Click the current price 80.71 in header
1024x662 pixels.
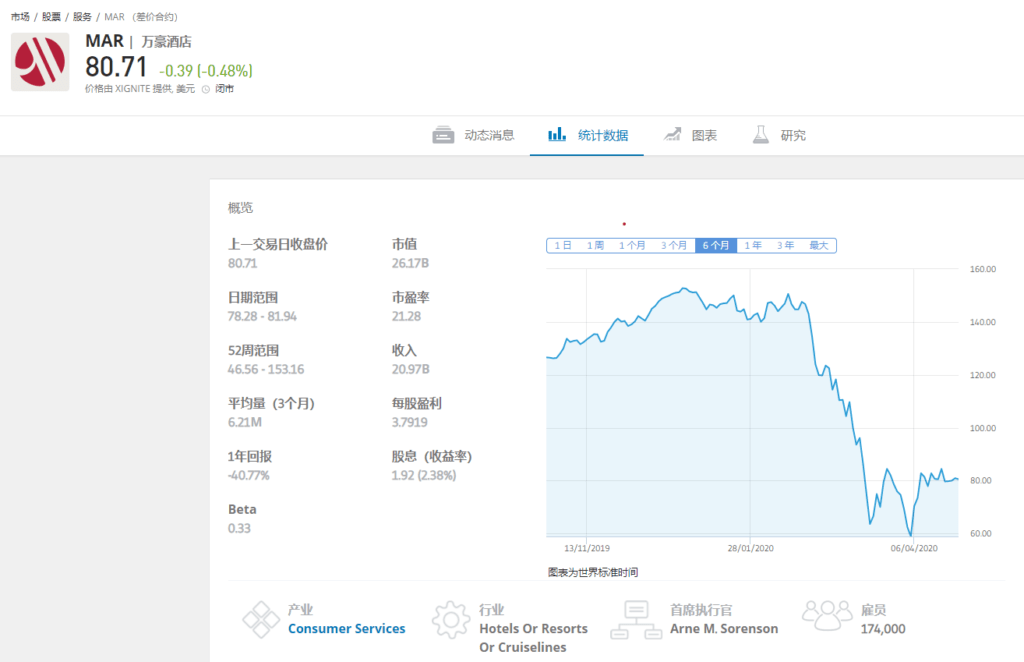(116, 67)
